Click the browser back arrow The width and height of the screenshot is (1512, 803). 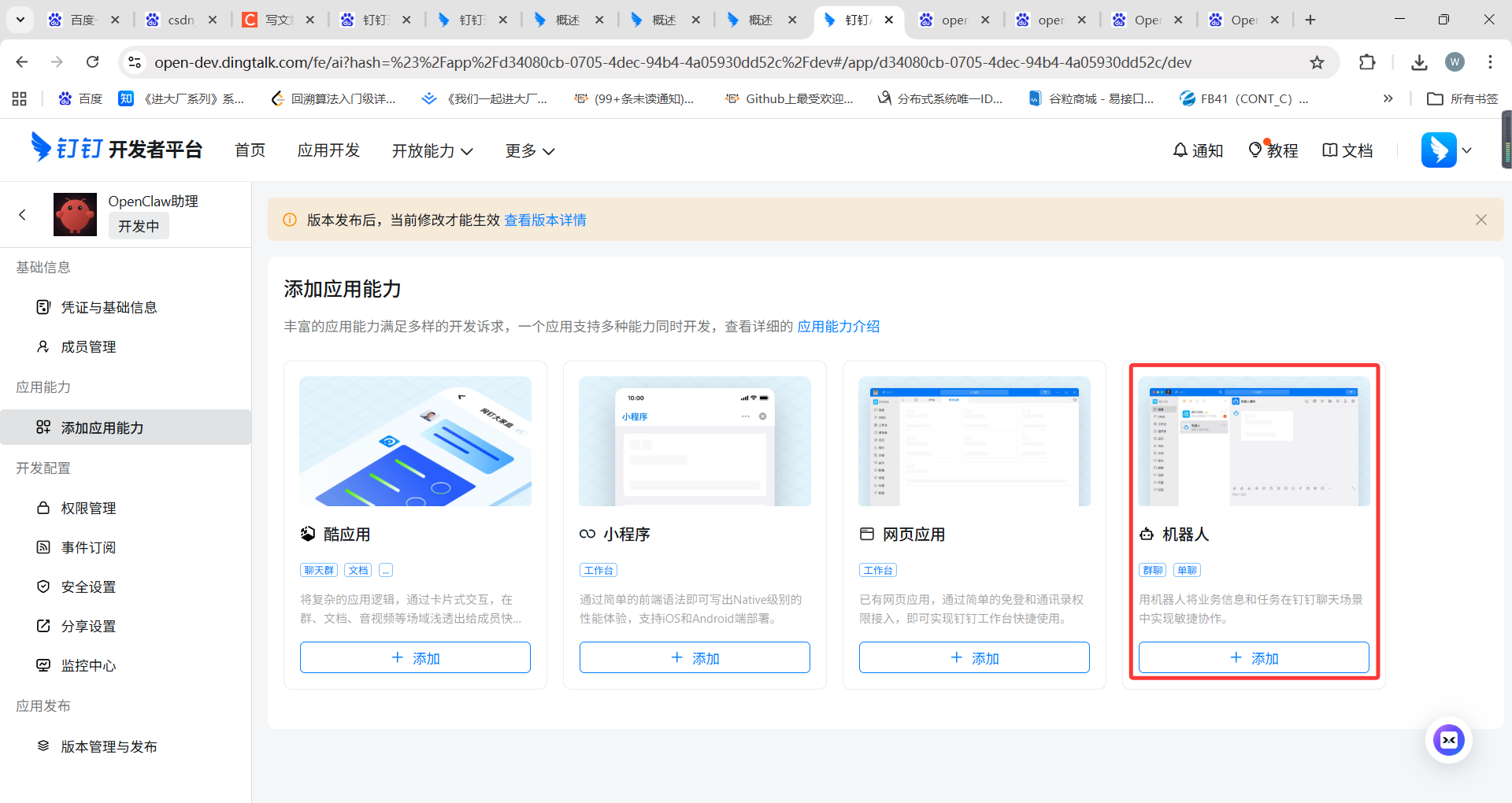coord(22,62)
